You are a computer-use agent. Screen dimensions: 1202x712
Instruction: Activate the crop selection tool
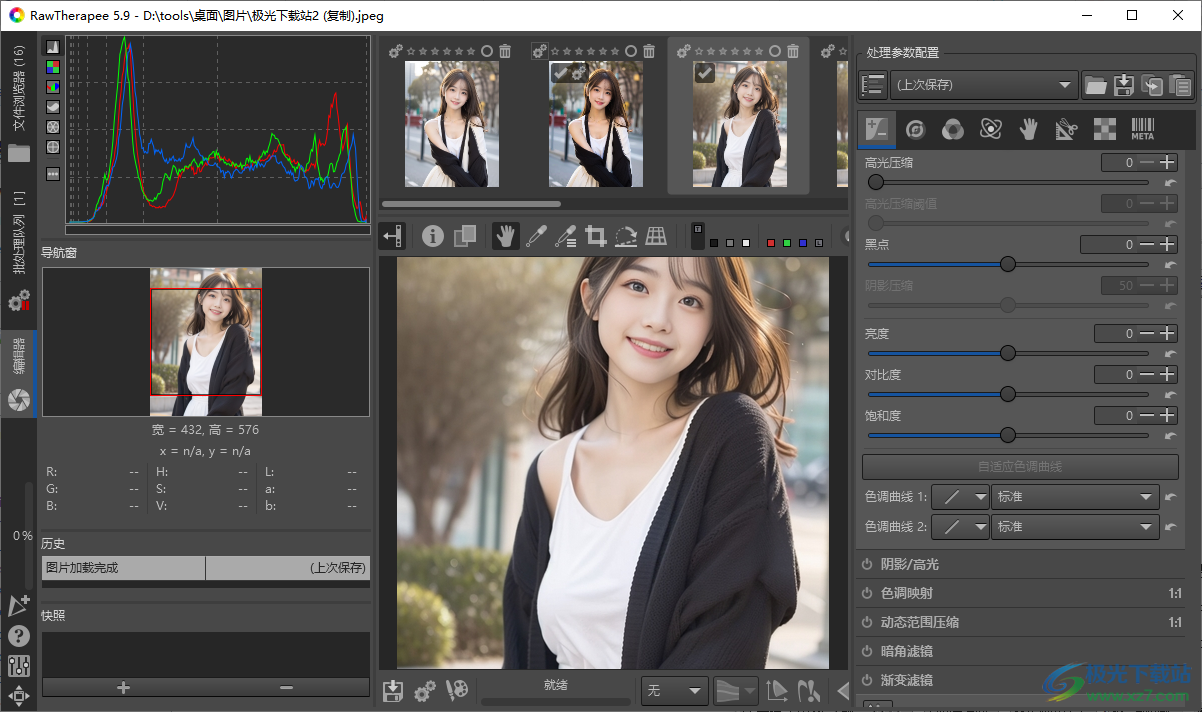point(596,236)
